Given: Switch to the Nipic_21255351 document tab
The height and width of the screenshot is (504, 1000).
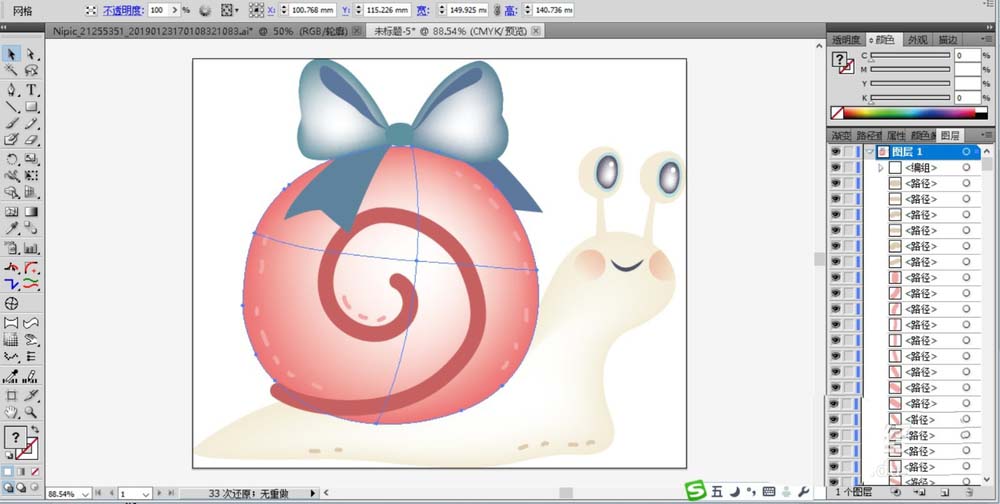Looking at the screenshot, I should pos(200,31).
